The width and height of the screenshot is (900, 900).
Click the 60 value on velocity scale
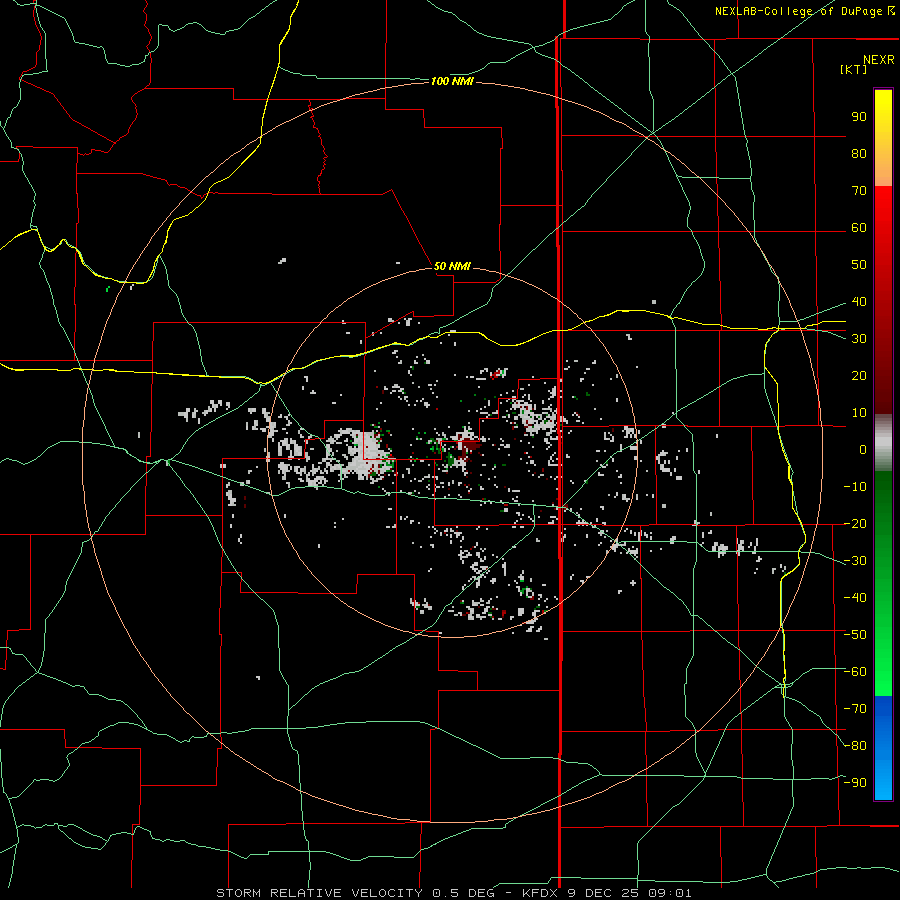click(x=859, y=227)
